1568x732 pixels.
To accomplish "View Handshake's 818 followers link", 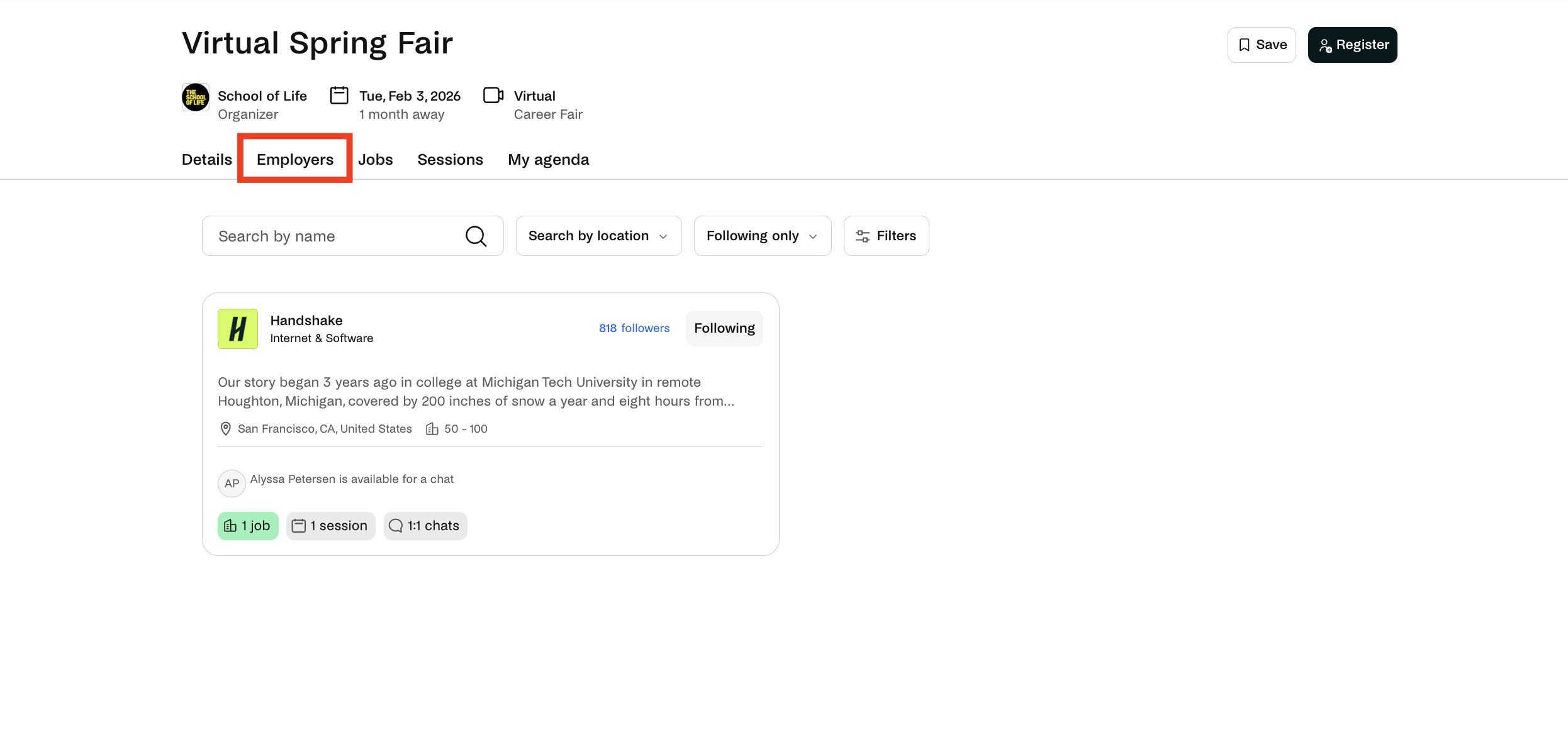I will (x=634, y=328).
